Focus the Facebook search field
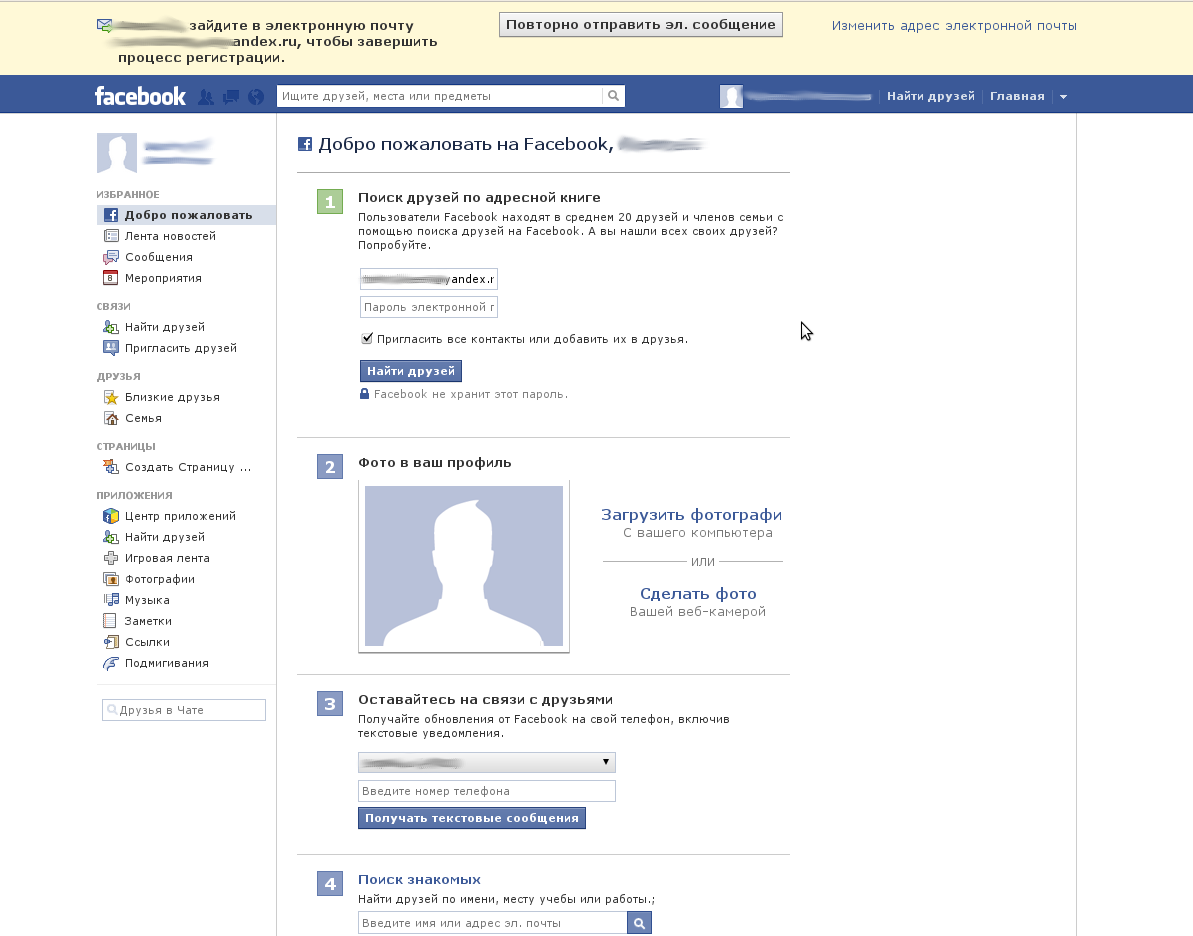 point(440,96)
